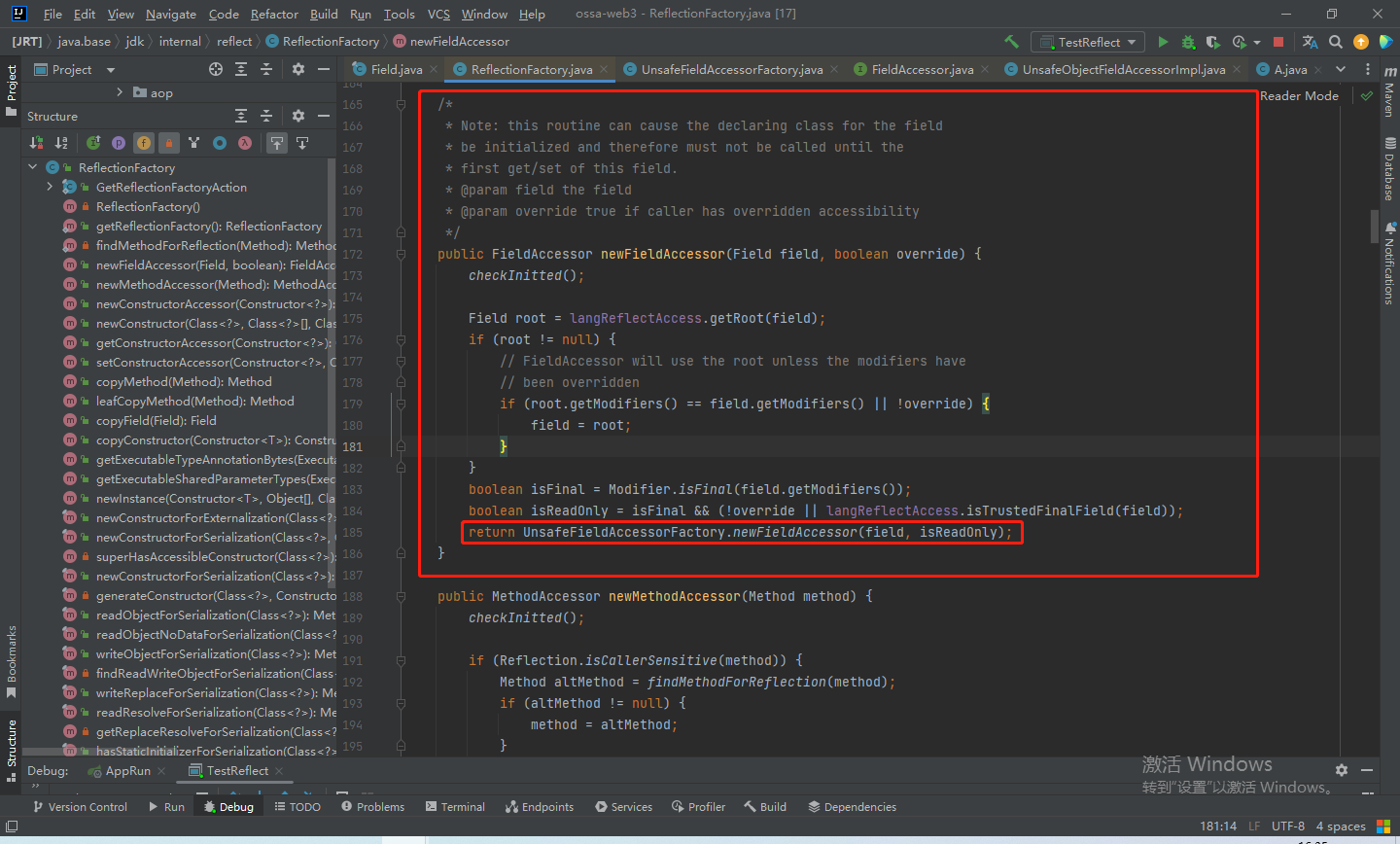Select copyField(Field): Field in Structure
The image size is (1400, 844).
156,420
